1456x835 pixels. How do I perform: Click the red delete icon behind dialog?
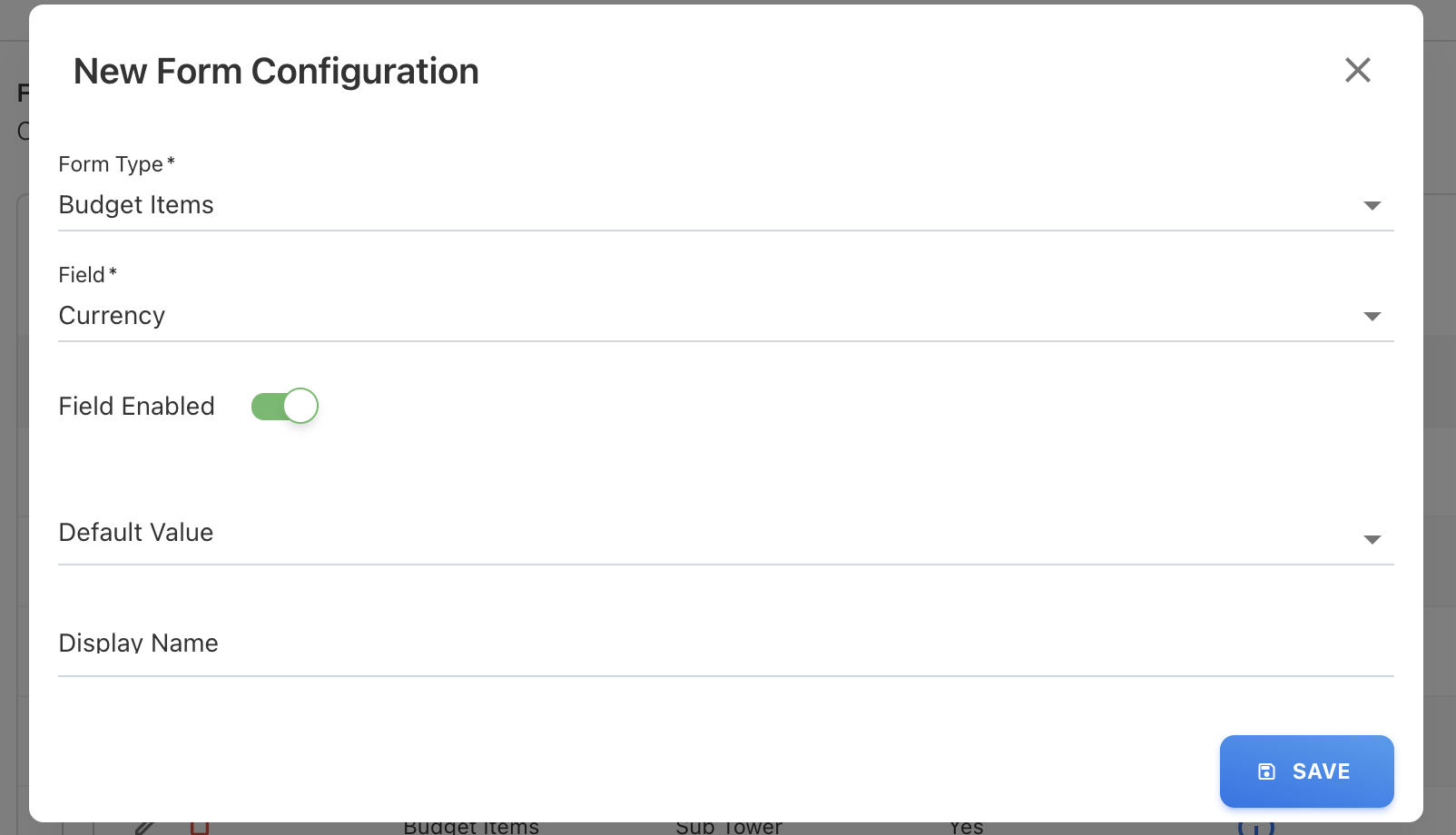(x=200, y=828)
